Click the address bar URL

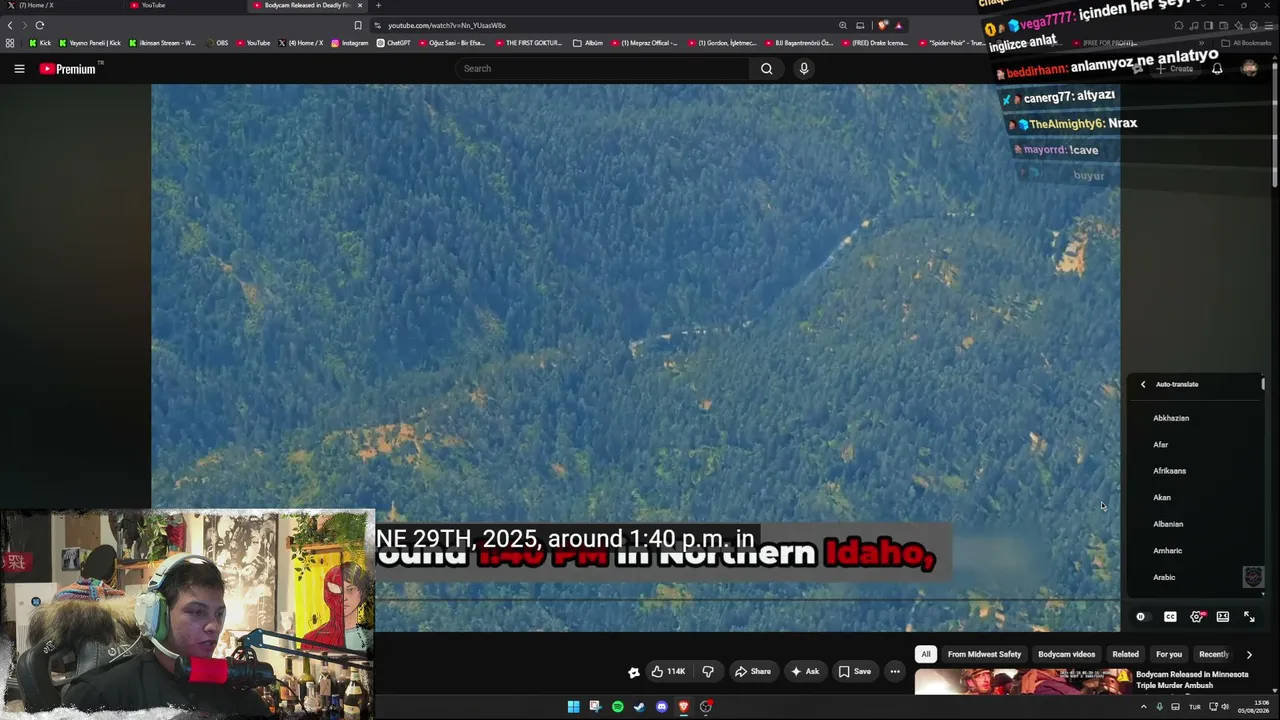pyautogui.click(x=447, y=25)
